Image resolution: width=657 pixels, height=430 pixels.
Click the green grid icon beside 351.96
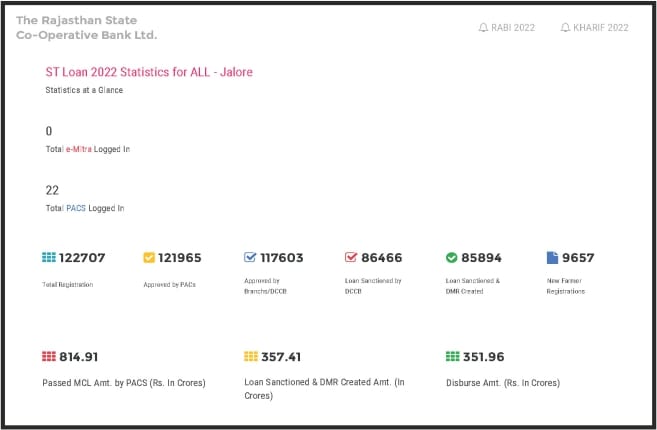[x=452, y=356]
